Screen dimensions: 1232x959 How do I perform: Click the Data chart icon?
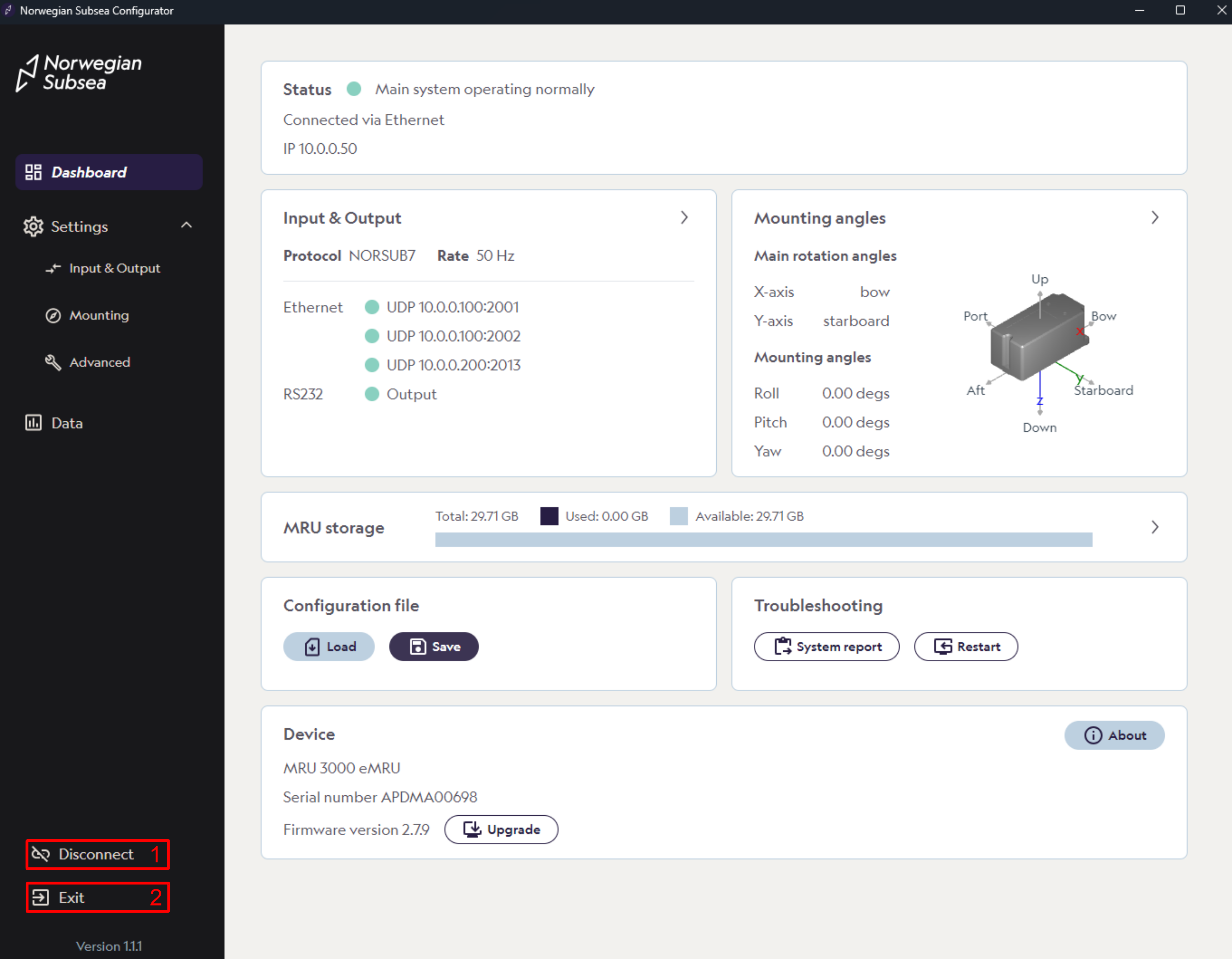coord(33,423)
